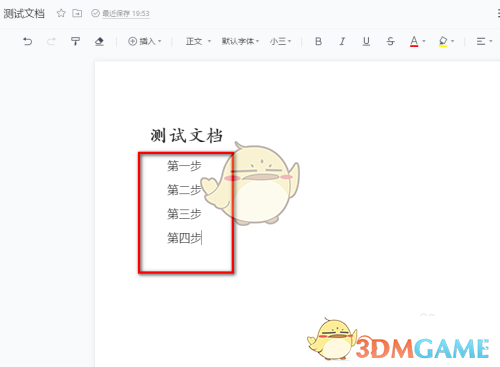This screenshot has width=500, height=367.
Task: Click the undo arrow icon
Action: point(27,41)
